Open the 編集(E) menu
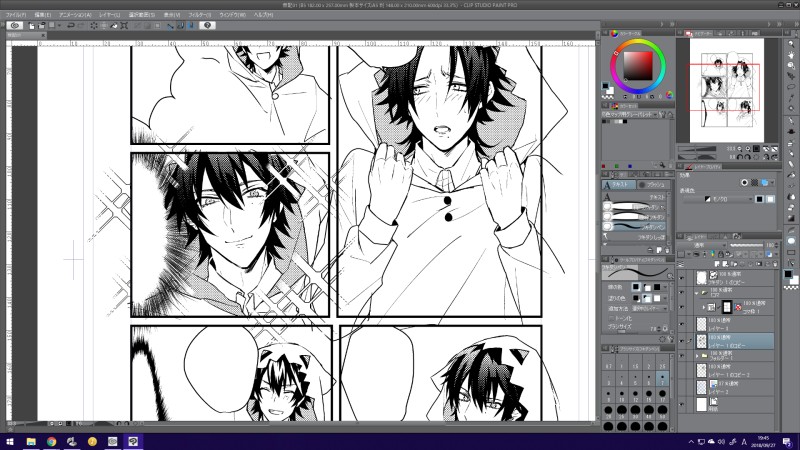The image size is (800, 450). tap(42, 15)
